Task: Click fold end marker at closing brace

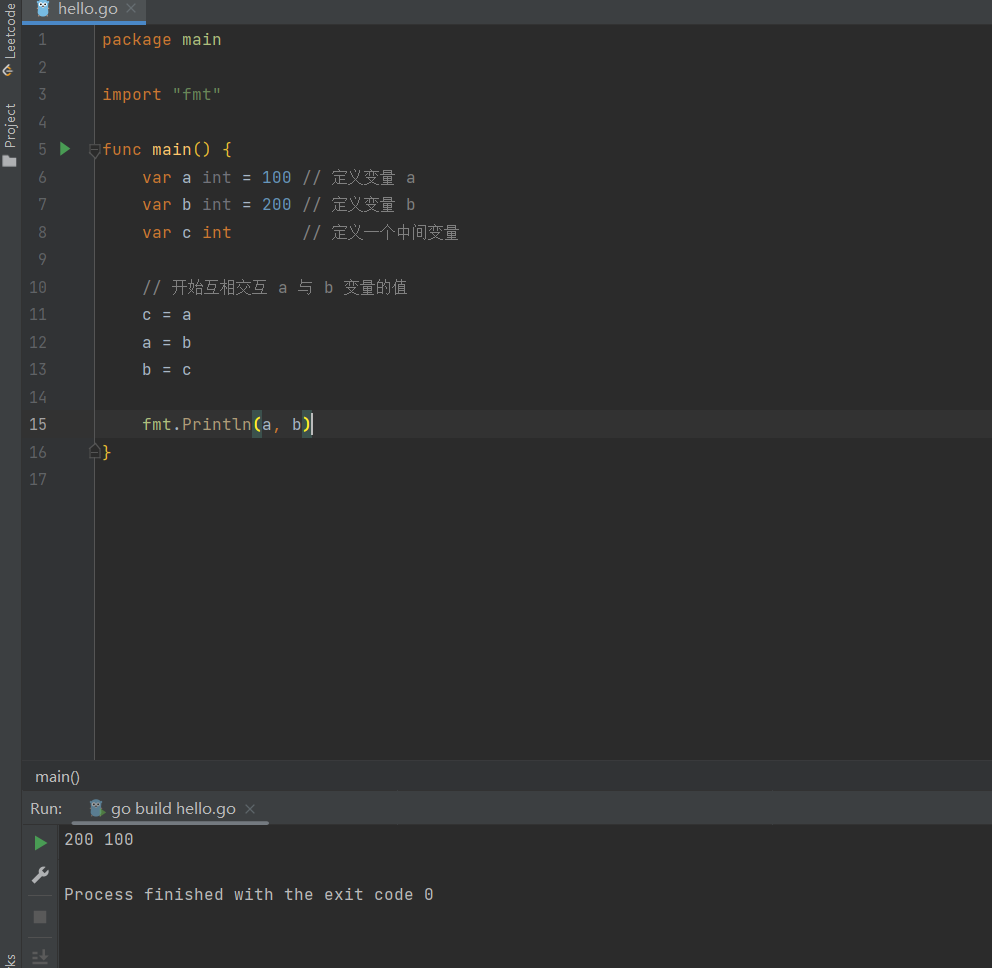Action: pyautogui.click(x=95, y=451)
